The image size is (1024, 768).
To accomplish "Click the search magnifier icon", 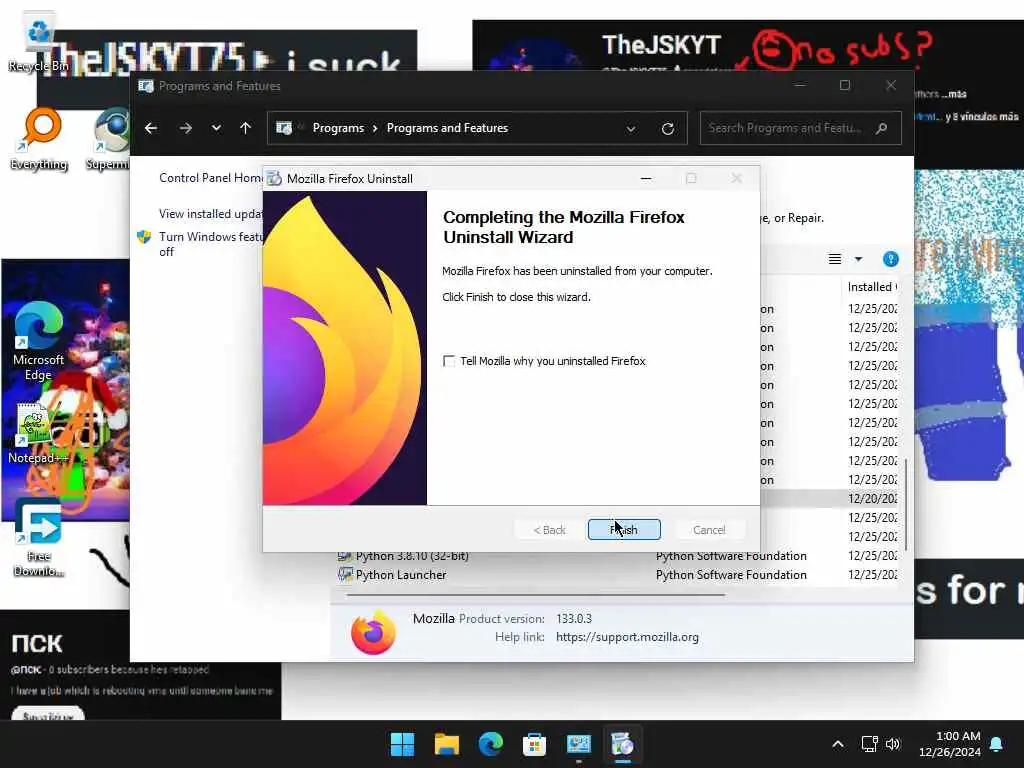I will click(882, 128).
